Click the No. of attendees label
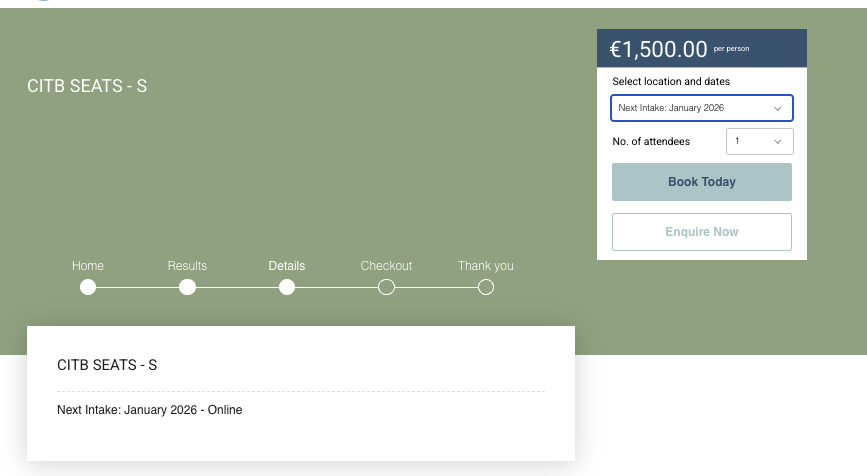This screenshot has width=867, height=476. (651, 142)
